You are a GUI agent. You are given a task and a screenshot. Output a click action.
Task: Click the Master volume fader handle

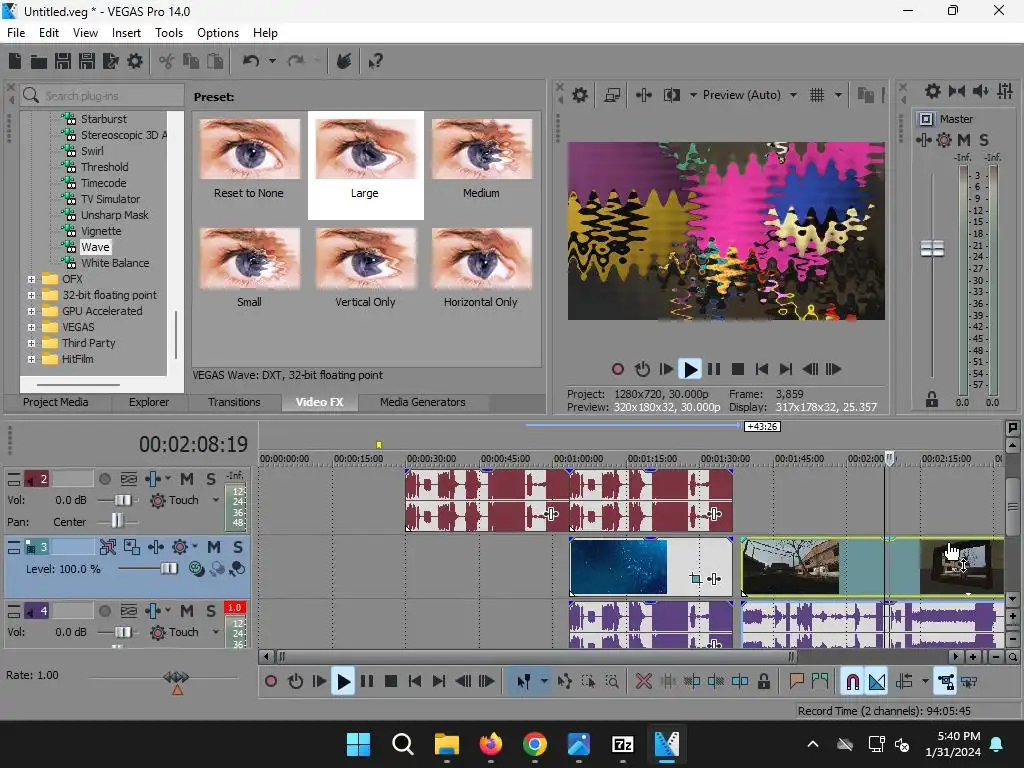tap(932, 248)
